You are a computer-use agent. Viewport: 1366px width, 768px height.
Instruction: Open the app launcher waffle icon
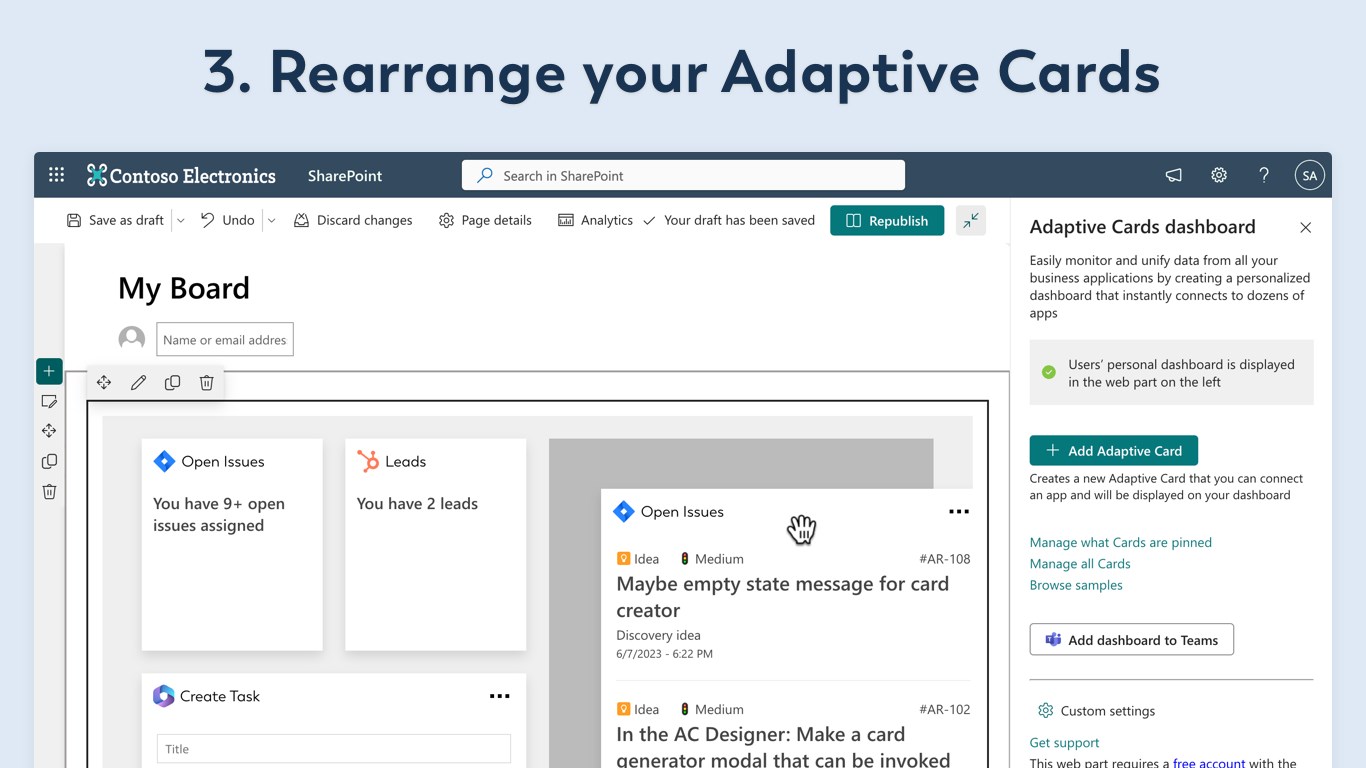pos(57,175)
